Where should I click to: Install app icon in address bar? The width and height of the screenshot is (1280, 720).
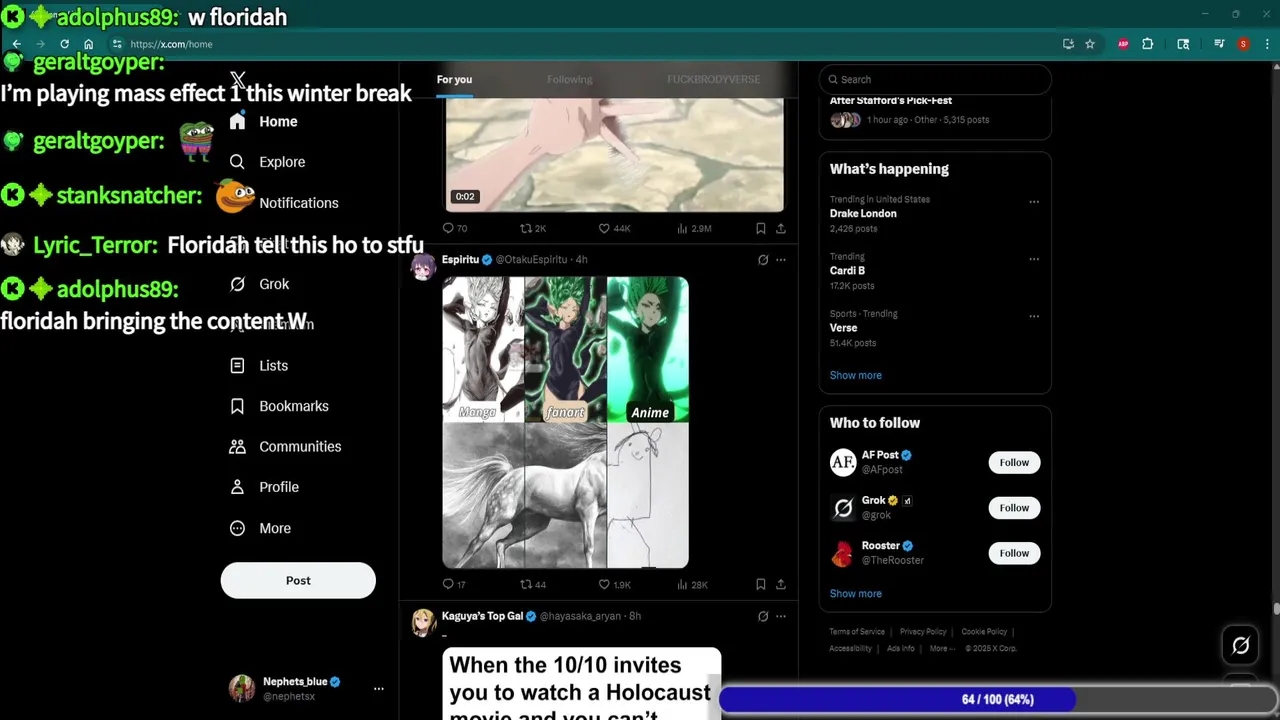point(1068,44)
